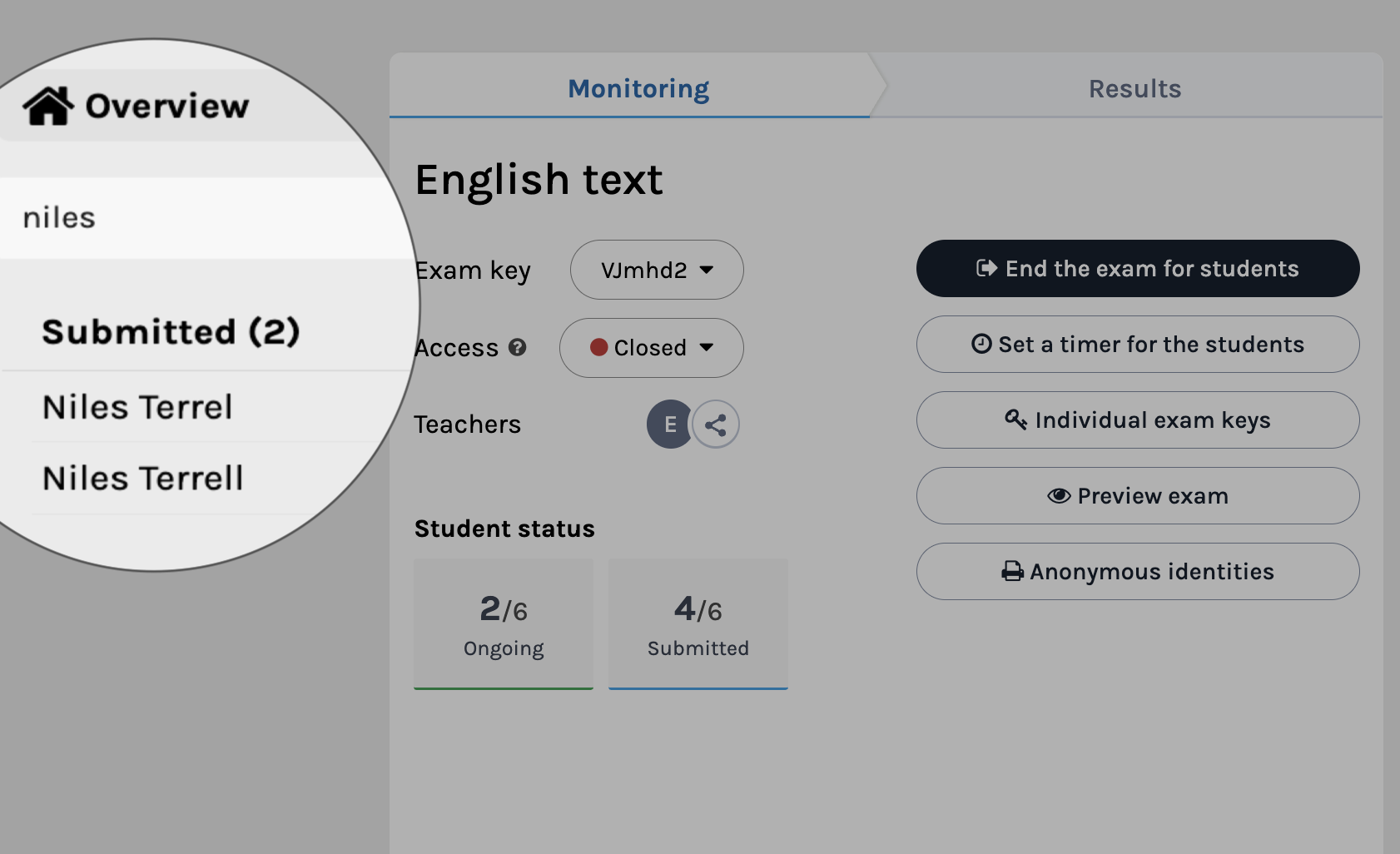Click the exit icon on End the exam
The height and width of the screenshot is (854, 1400).
(987, 268)
